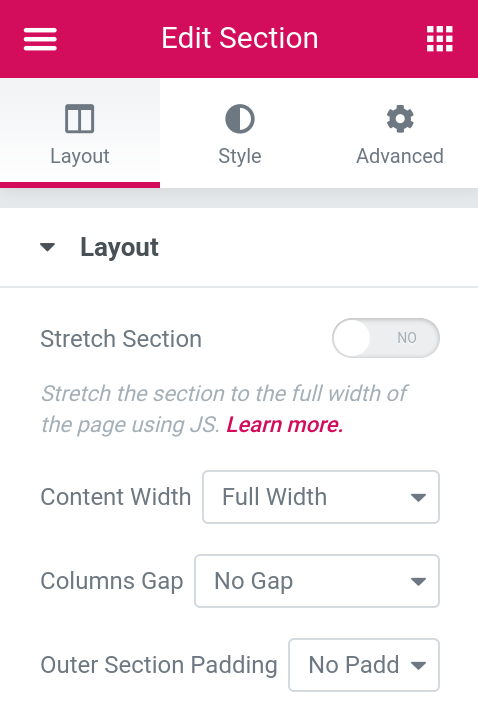This screenshot has height=706, width=478.
Task: Open the hamburger menu icon
Action: point(41,39)
